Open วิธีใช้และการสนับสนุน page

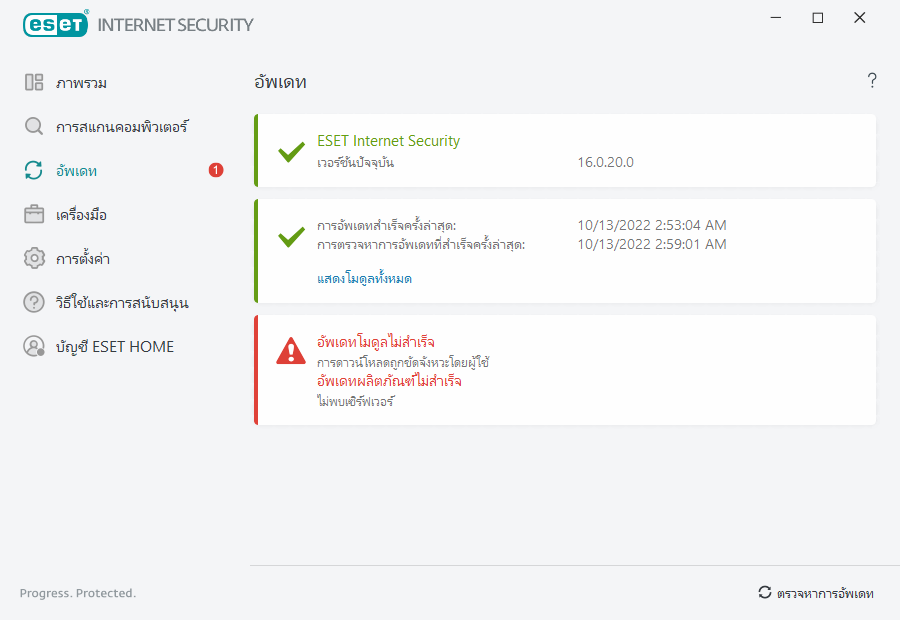(123, 303)
